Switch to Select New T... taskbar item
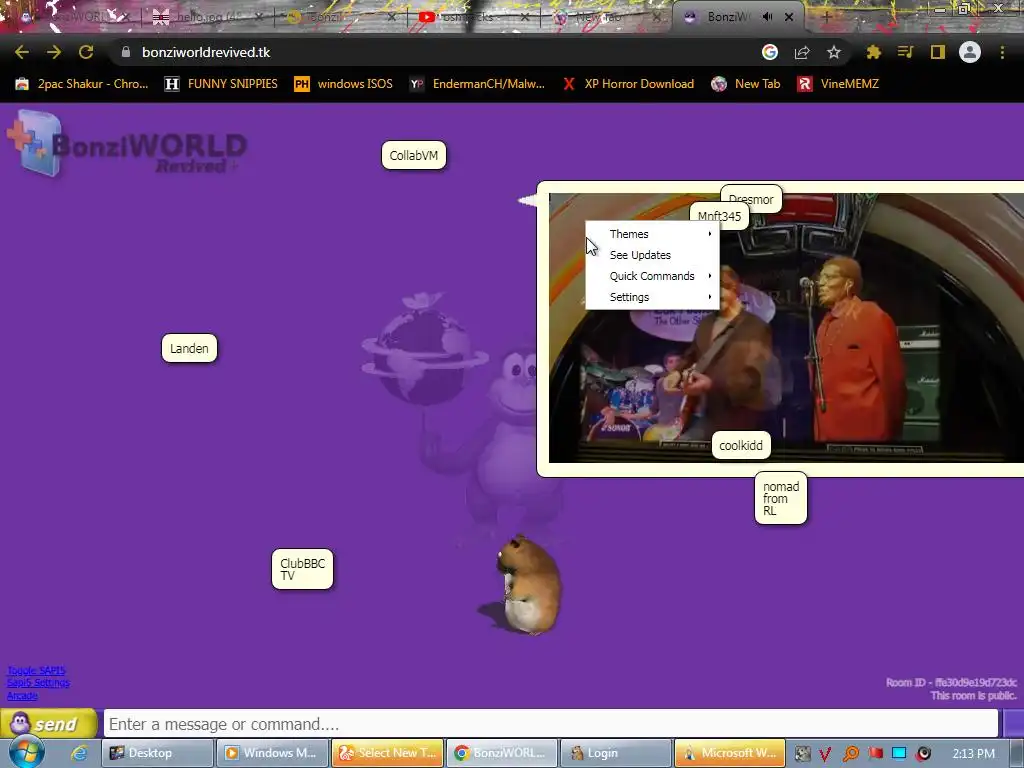The width and height of the screenshot is (1024, 768). [387, 753]
